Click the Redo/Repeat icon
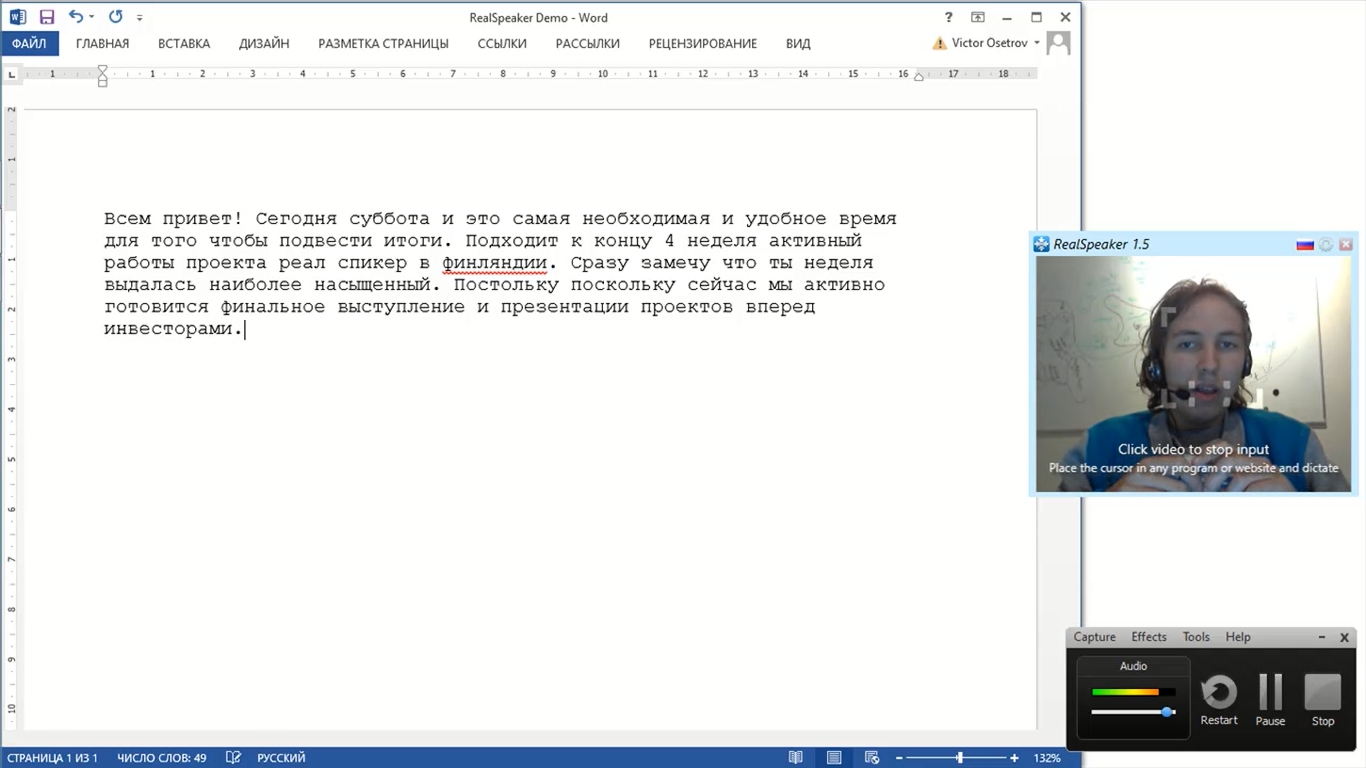The width and height of the screenshot is (1366, 768). pos(115,17)
